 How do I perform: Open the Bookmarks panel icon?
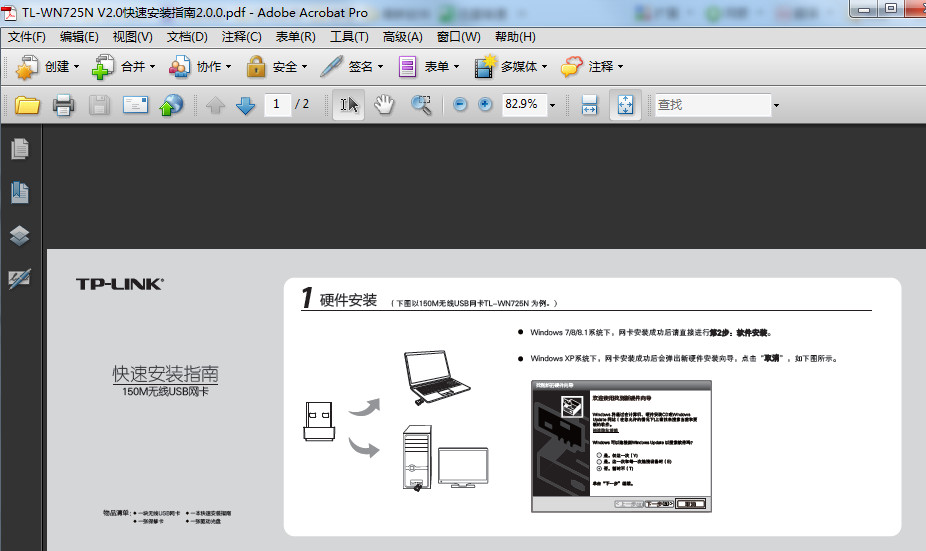click(x=19, y=192)
